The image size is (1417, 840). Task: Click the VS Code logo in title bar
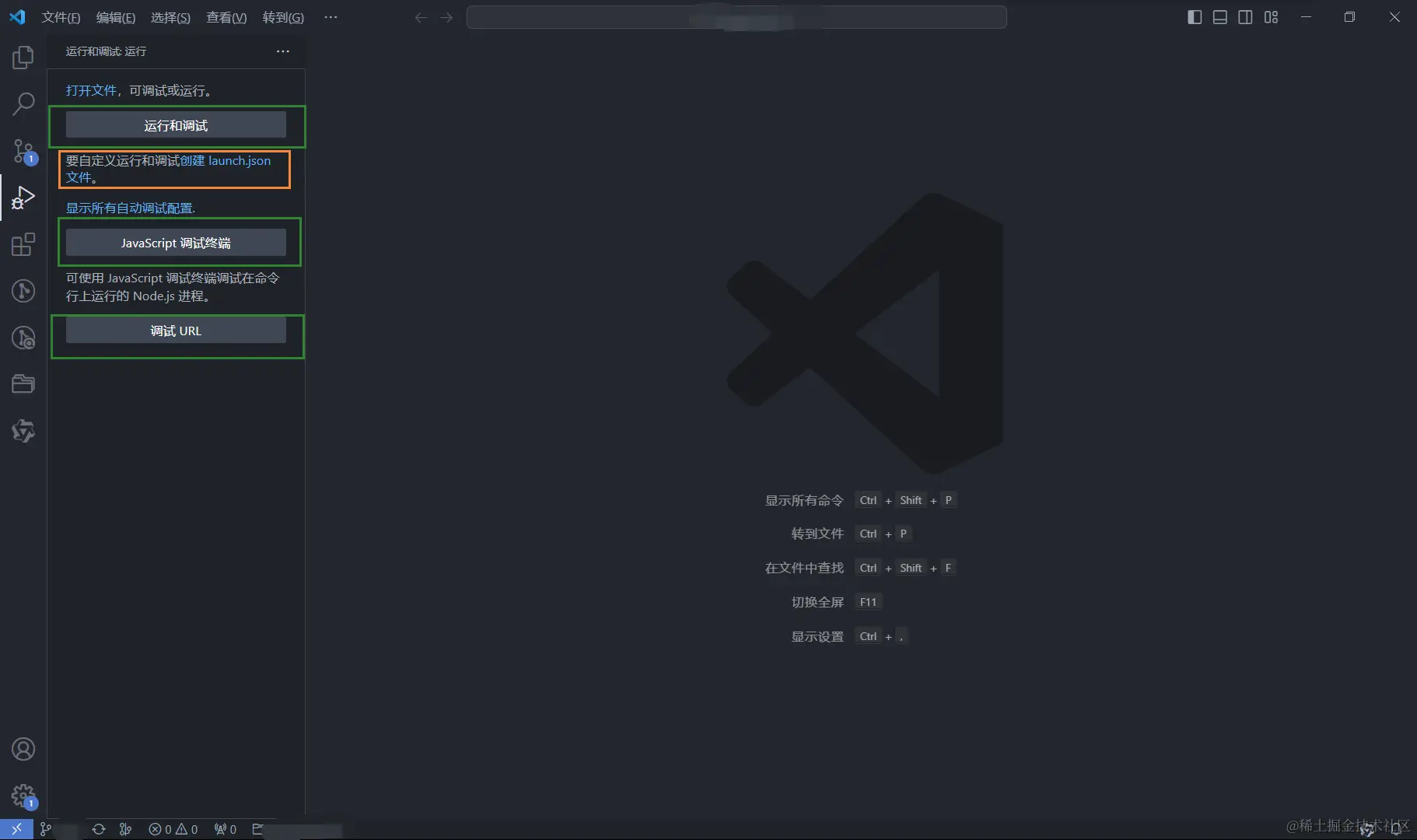click(17, 17)
